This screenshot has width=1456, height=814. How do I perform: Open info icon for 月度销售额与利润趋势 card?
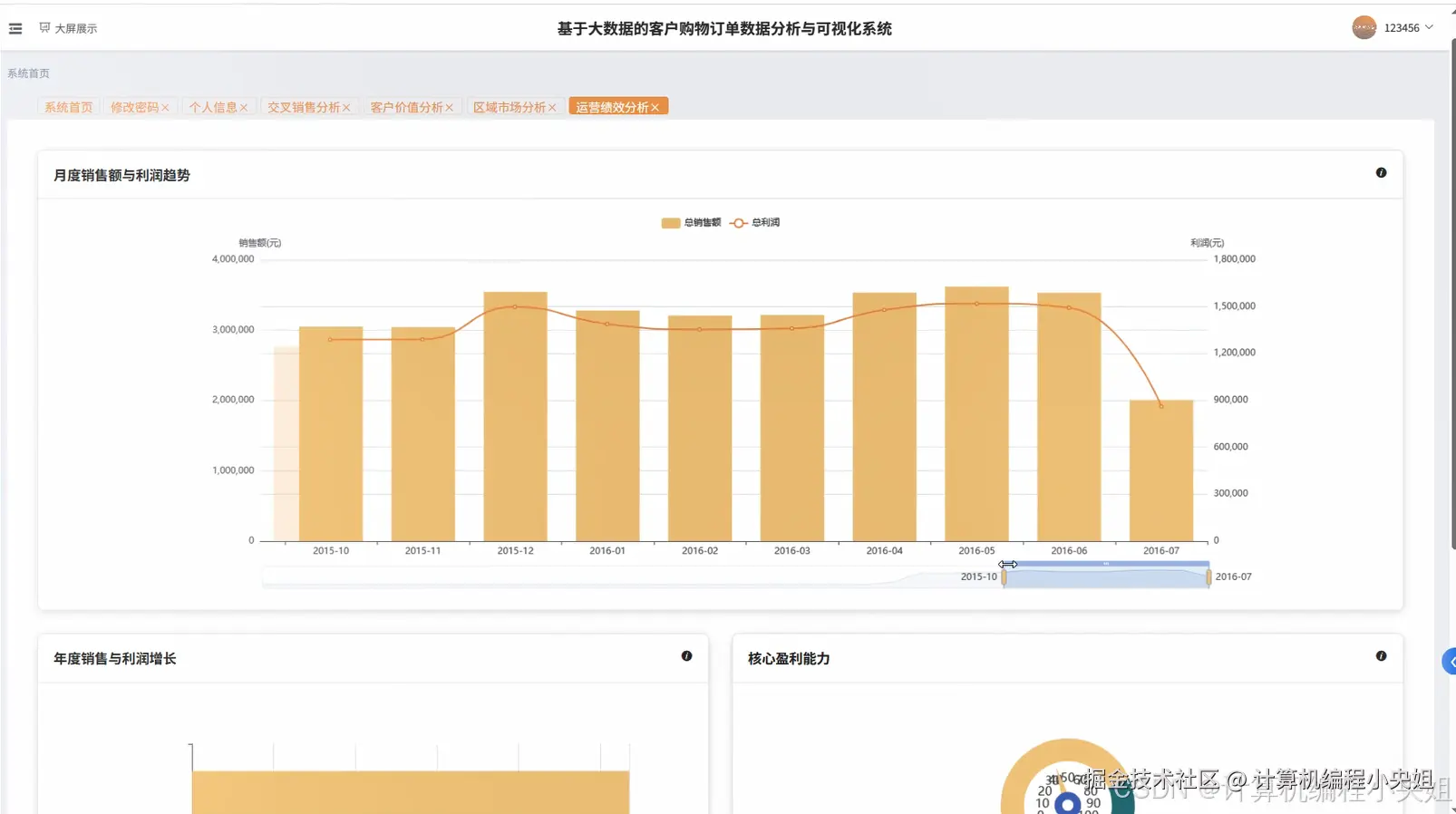1381,172
